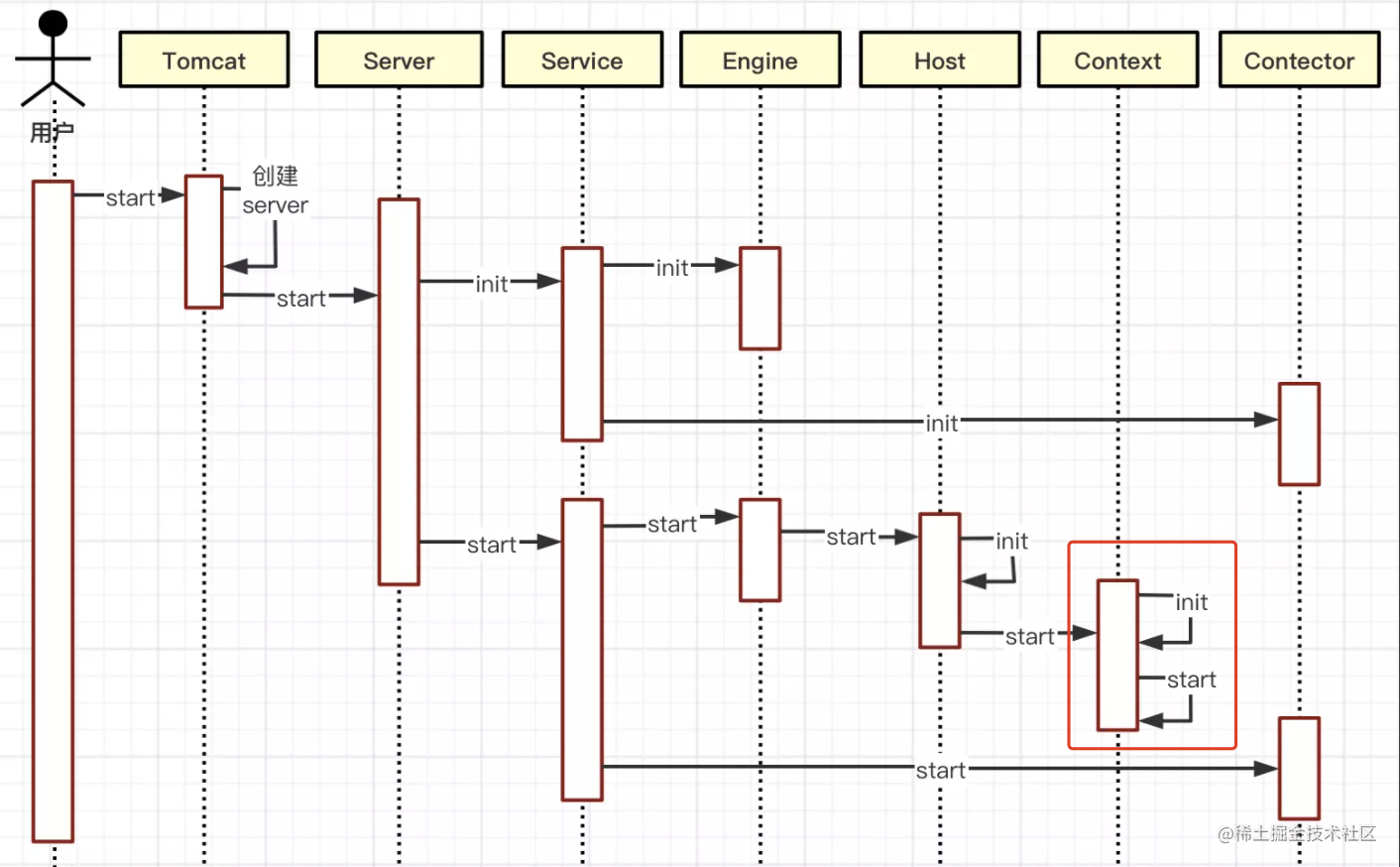Click the init label from Server to Service

(492, 285)
